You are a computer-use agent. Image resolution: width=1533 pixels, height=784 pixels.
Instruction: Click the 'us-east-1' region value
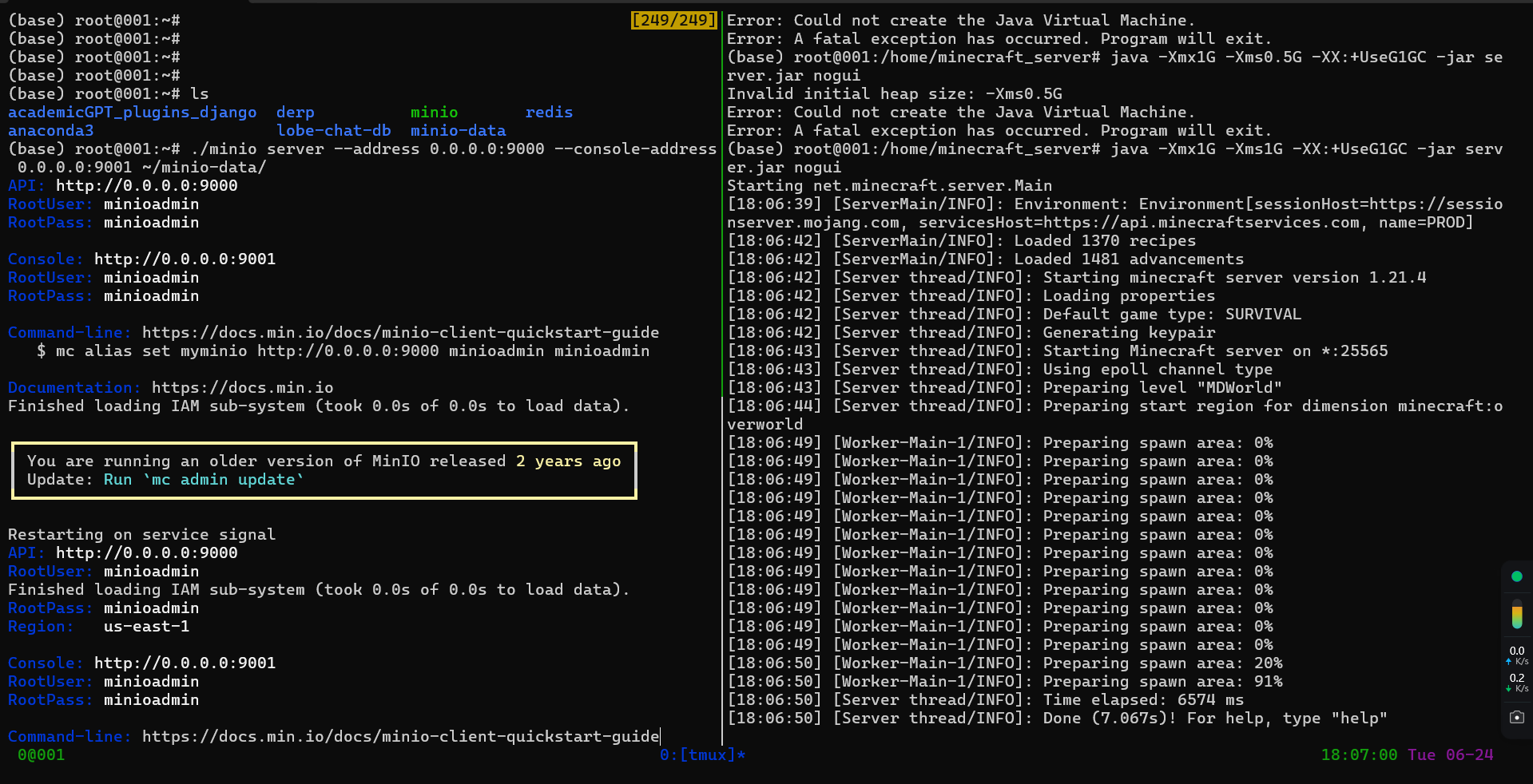[x=147, y=626]
